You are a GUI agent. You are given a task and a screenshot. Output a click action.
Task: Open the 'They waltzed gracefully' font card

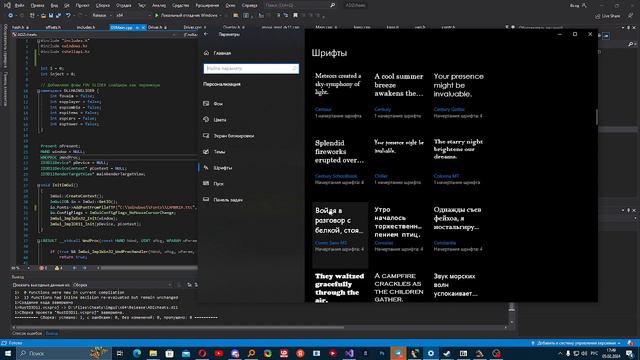tap(340, 287)
